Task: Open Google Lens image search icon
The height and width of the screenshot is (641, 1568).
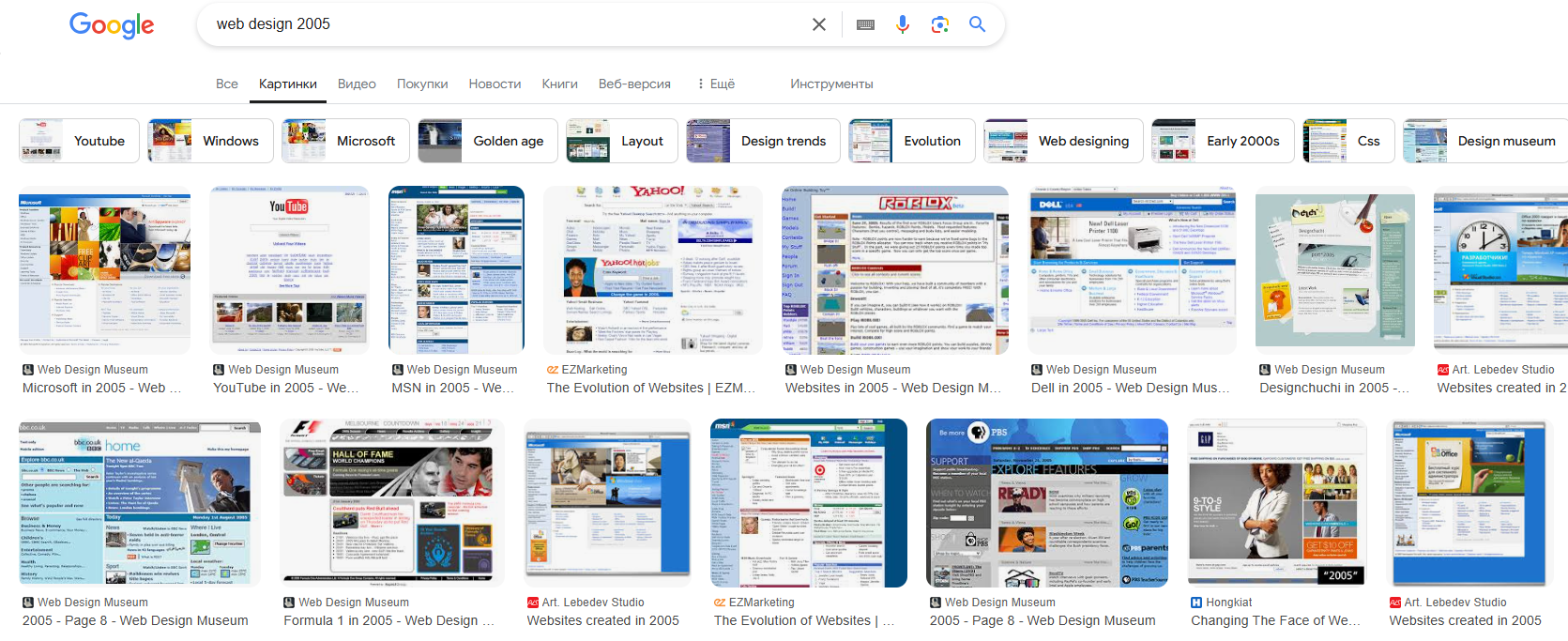Action: pyautogui.click(x=939, y=24)
